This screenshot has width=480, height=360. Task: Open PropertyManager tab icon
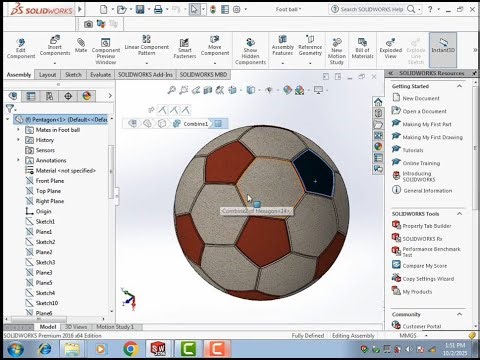click(31, 96)
